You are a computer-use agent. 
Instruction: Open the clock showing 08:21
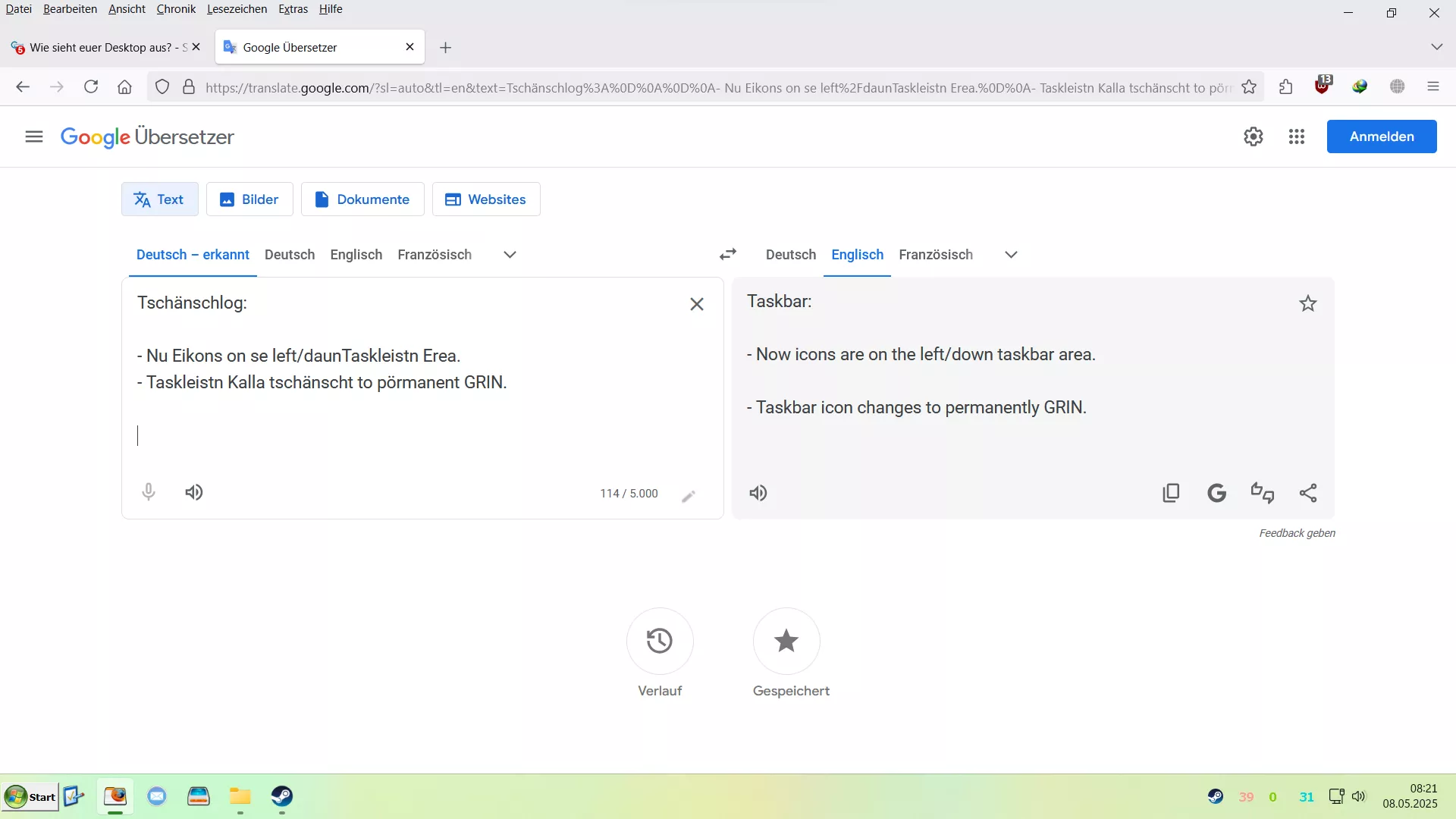point(1410,796)
